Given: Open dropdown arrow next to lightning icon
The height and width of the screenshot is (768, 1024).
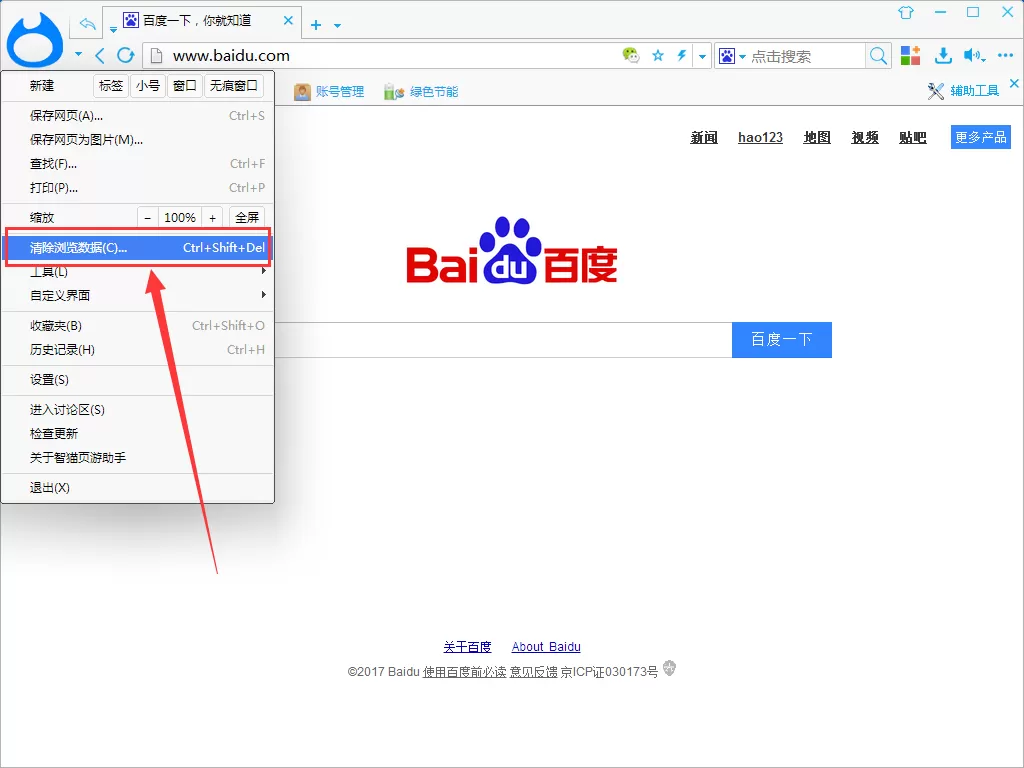Looking at the screenshot, I should coord(702,56).
